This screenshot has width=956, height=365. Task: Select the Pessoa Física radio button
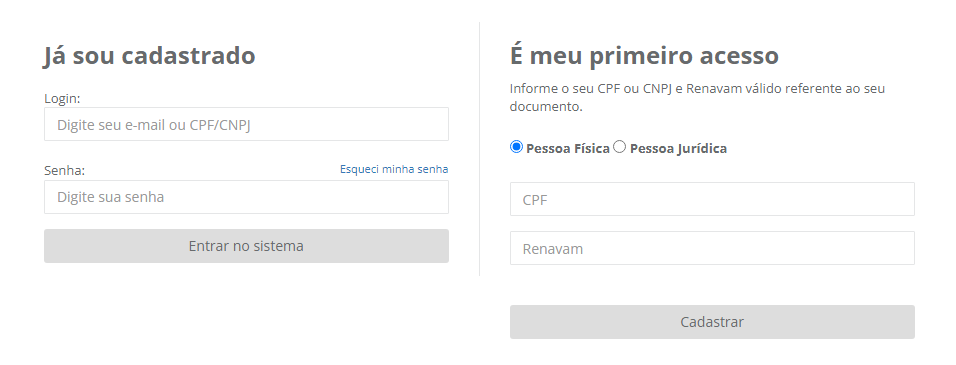point(516,147)
